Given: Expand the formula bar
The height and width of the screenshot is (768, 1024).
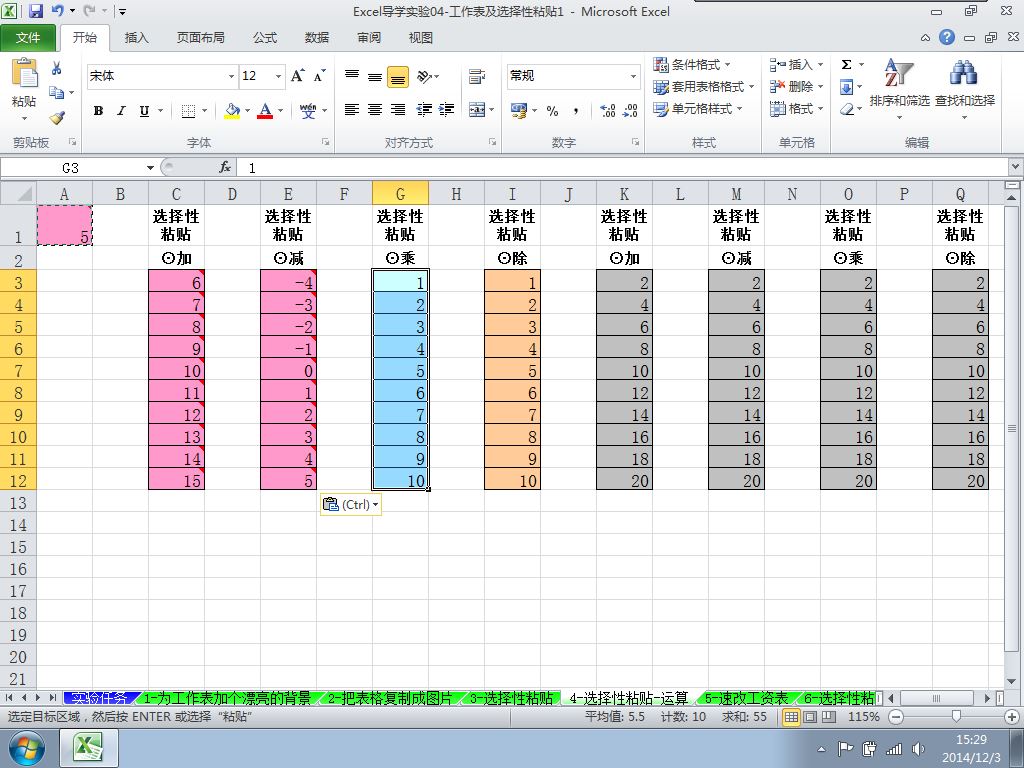Looking at the screenshot, I should point(1016,167).
